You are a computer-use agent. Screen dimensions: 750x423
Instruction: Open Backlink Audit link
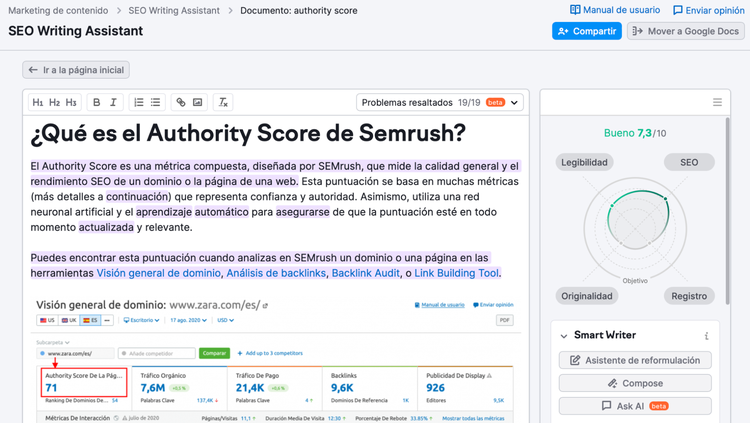[366, 273]
